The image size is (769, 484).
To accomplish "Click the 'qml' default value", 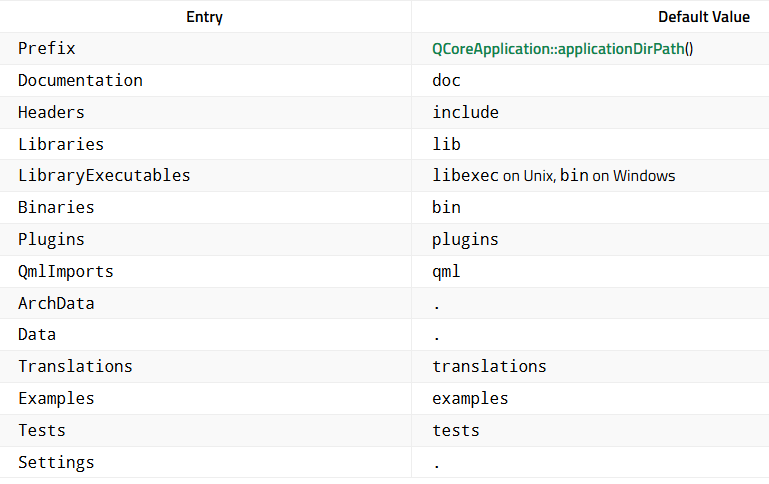I will 446,271.
